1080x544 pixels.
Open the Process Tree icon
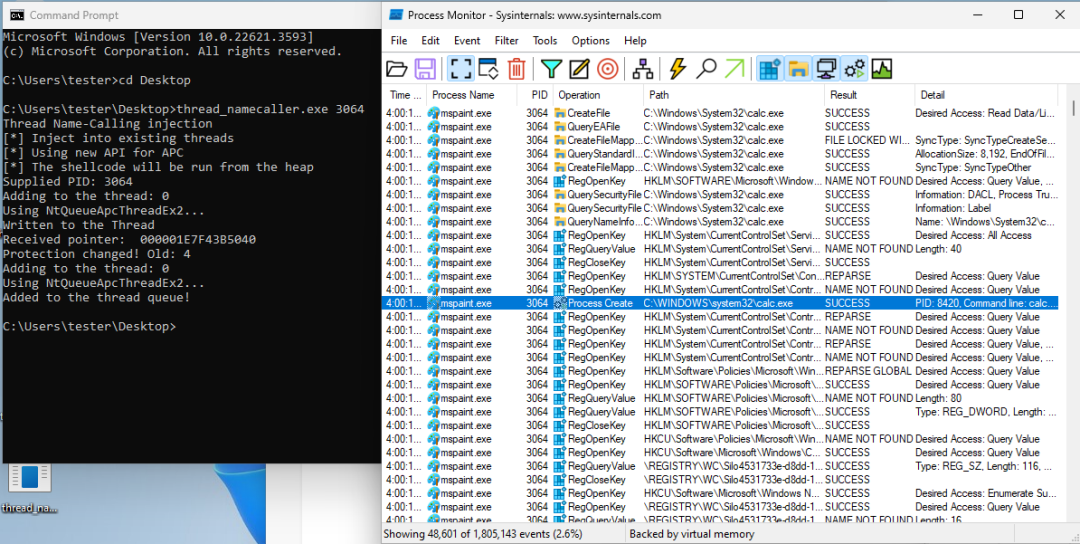(643, 69)
